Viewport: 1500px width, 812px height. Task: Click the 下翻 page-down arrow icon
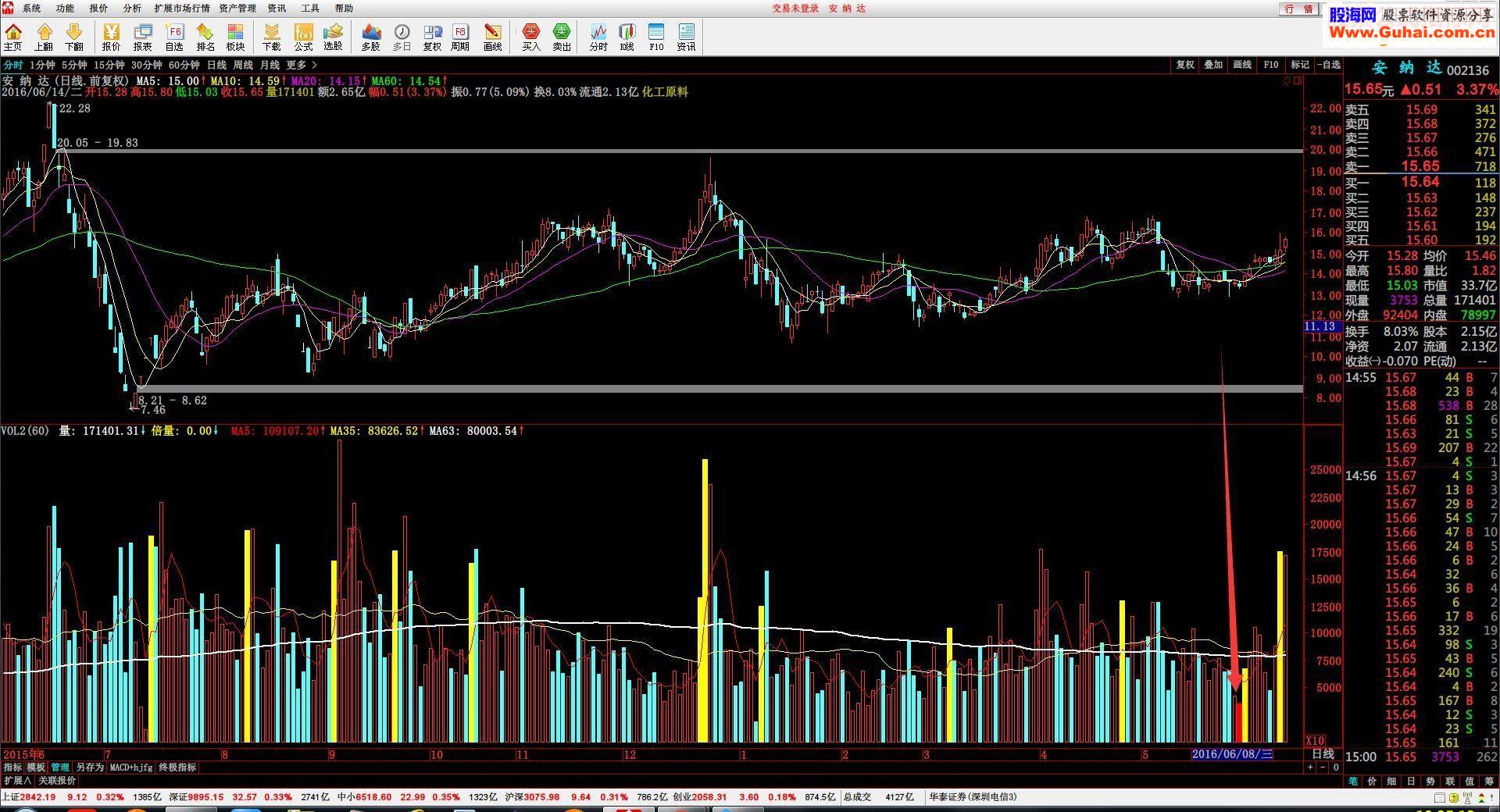(74, 37)
